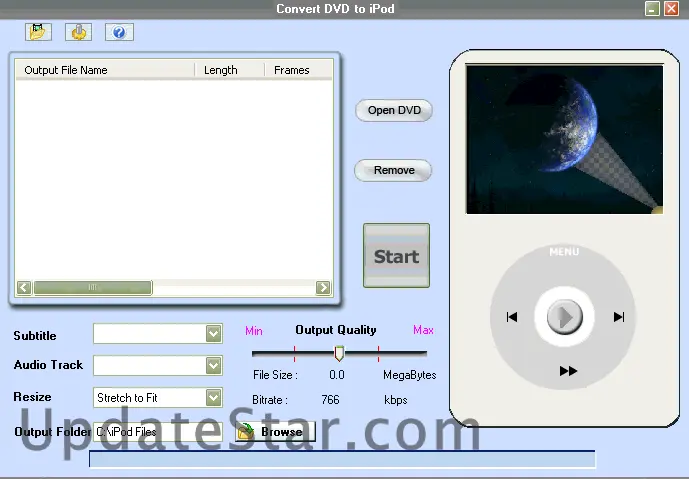This screenshot has height=479, width=689.
Task: Open the Resize dropdown showing Stretch to Fit
Action: click(214, 398)
